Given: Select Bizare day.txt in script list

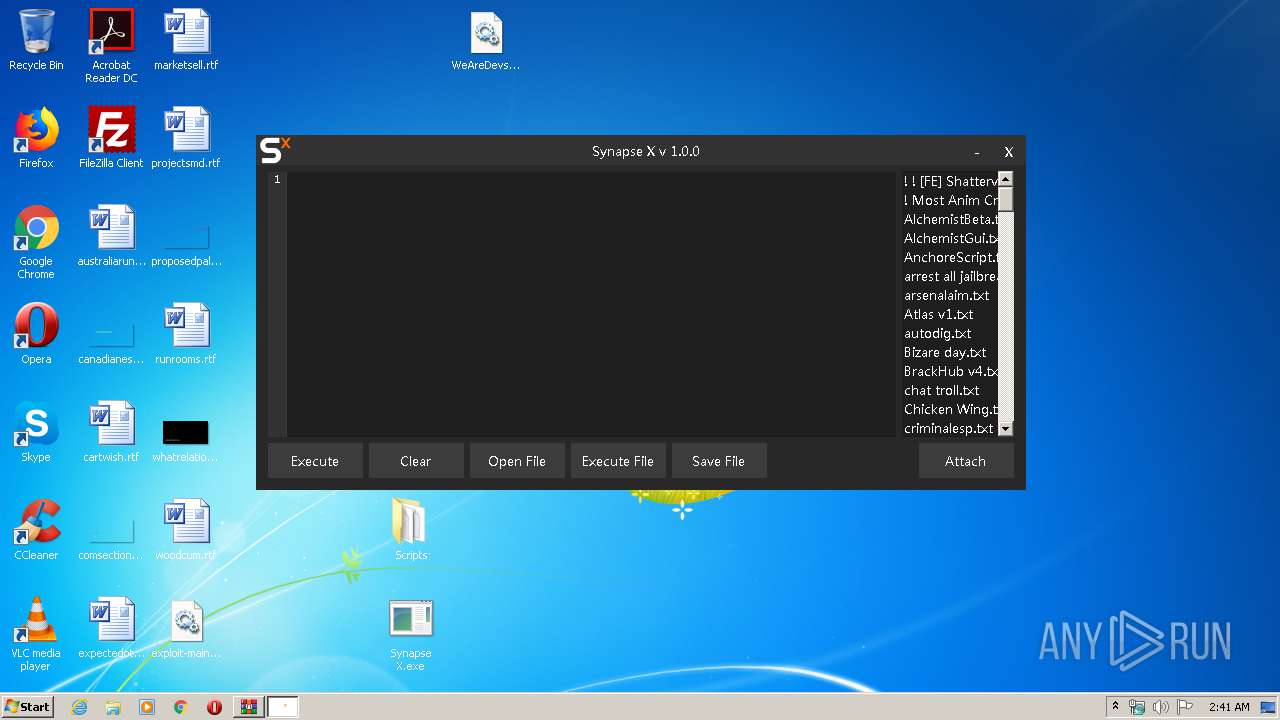Looking at the screenshot, I should tap(945, 352).
